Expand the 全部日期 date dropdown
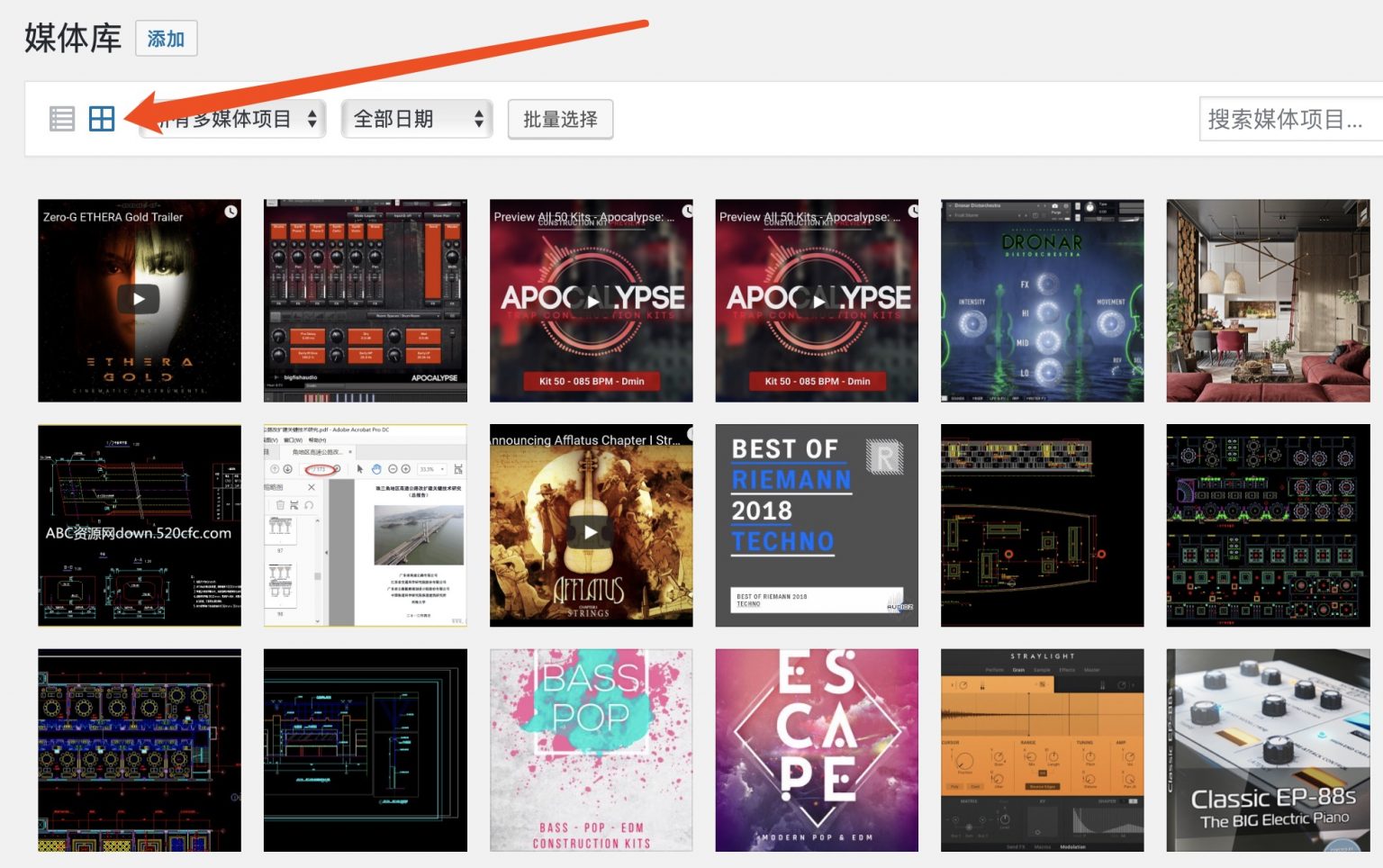Screen dimensions: 1383x868 [416, 119]
